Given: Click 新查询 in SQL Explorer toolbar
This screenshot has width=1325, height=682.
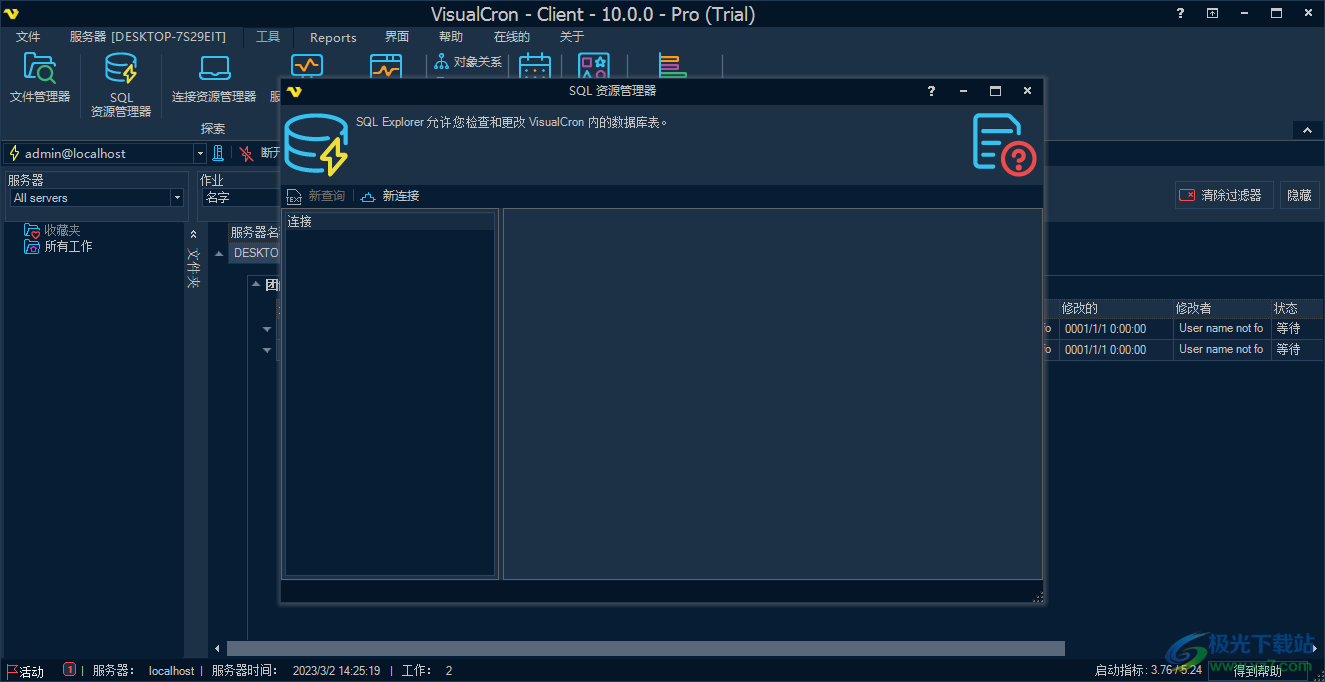Looking at the screenshot, I should [316, 196].
